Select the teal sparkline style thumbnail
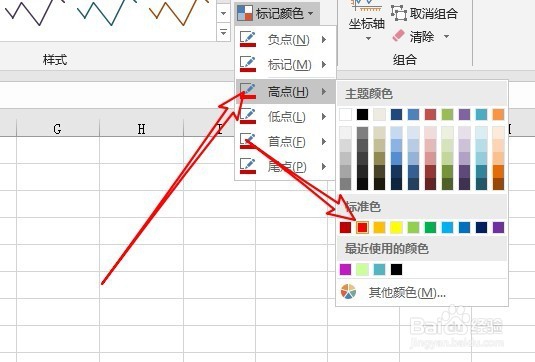535x362 pixels. tap(106, 13)
